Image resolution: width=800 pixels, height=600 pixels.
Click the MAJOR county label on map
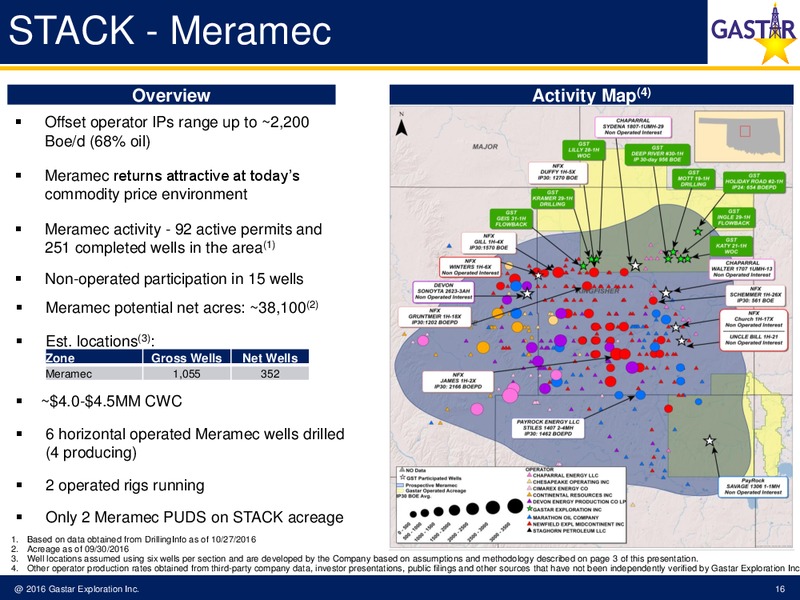[x=485, y=146]
